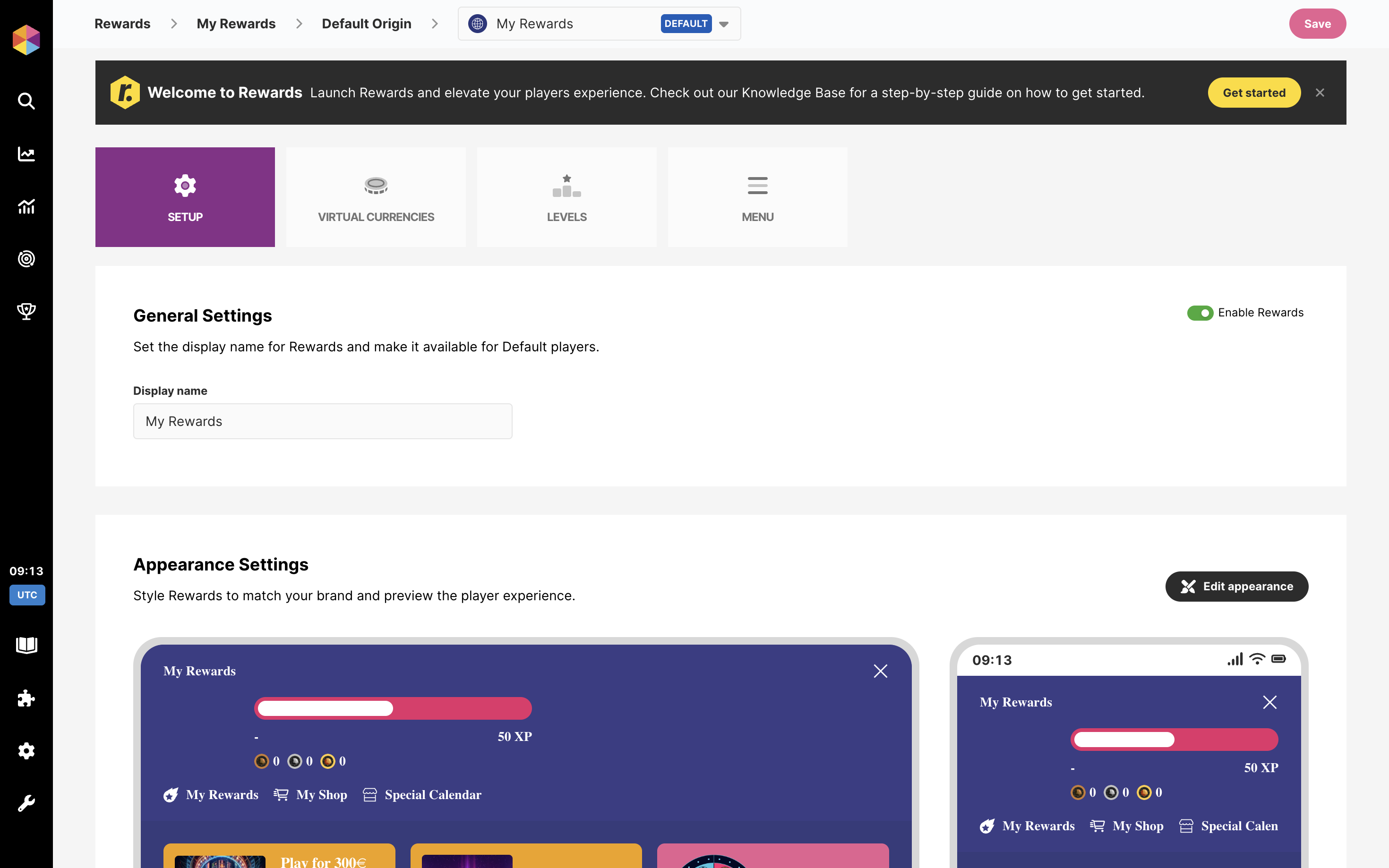Click the puzzle piece integrations icon
Screen dimensions: 1389x868
tap(26, 698)
